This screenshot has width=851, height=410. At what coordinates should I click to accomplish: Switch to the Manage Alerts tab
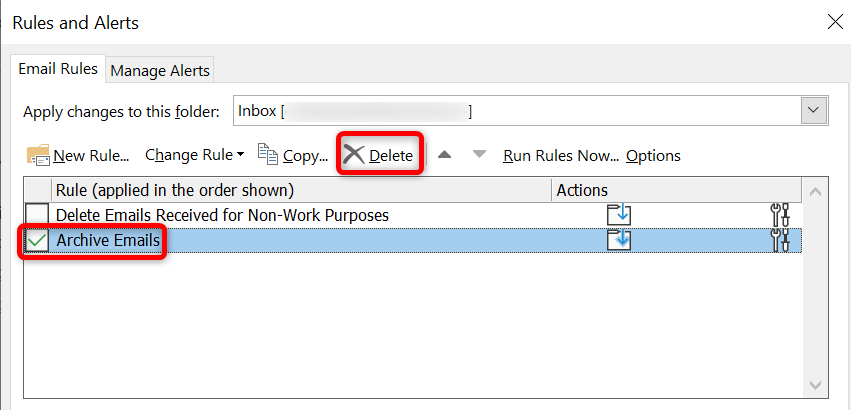click(160, 71)
